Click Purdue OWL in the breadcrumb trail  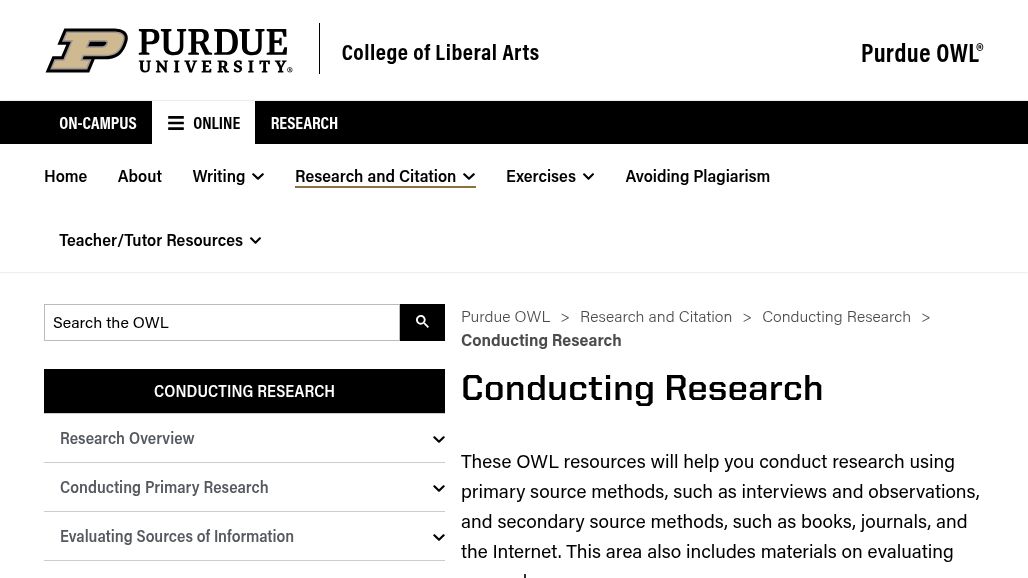coord(505,316)
